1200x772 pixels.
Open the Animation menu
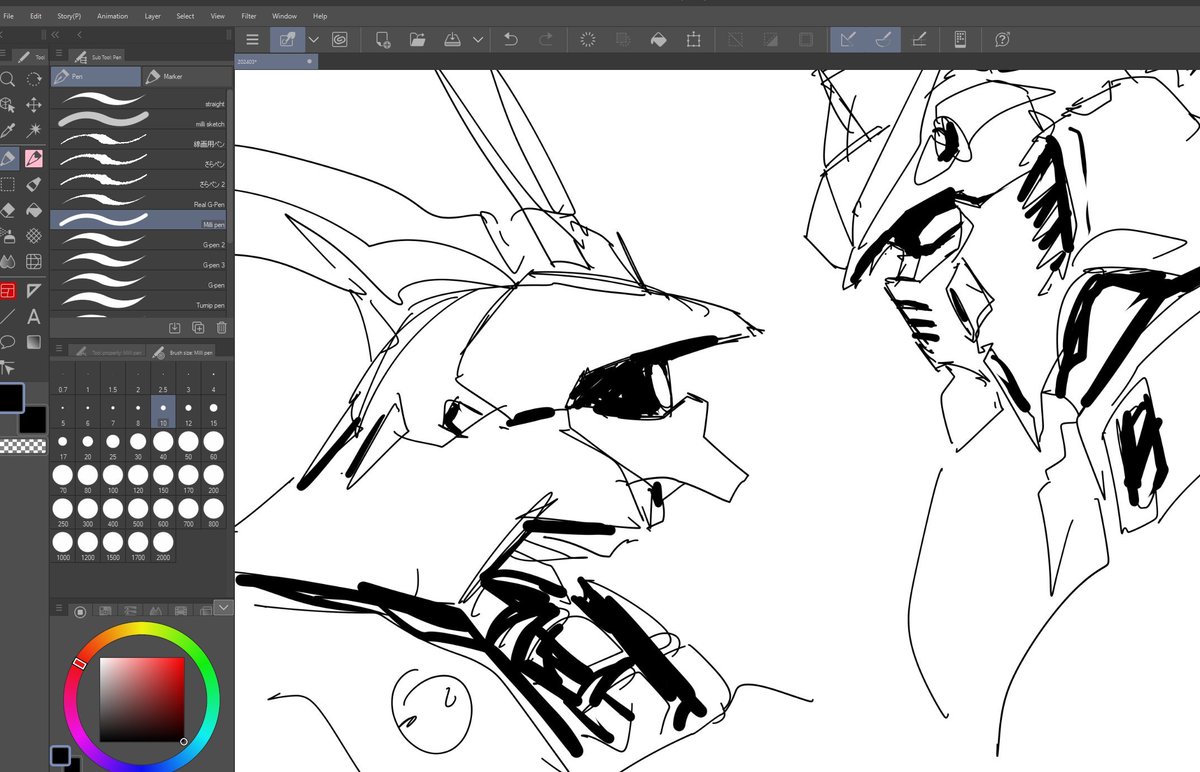coord(112,16)
